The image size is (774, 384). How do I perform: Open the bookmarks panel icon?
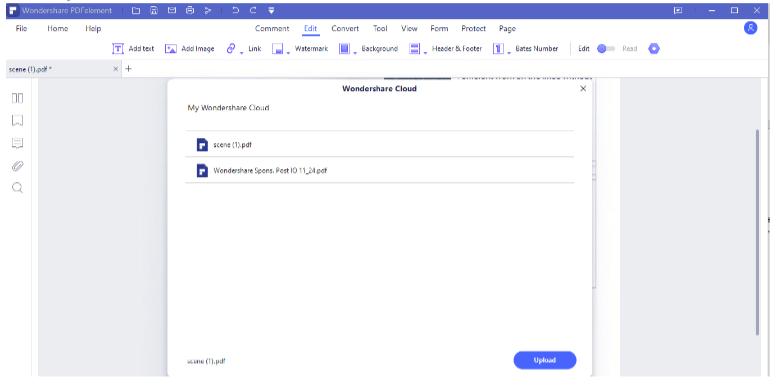[x=17, y=120]
